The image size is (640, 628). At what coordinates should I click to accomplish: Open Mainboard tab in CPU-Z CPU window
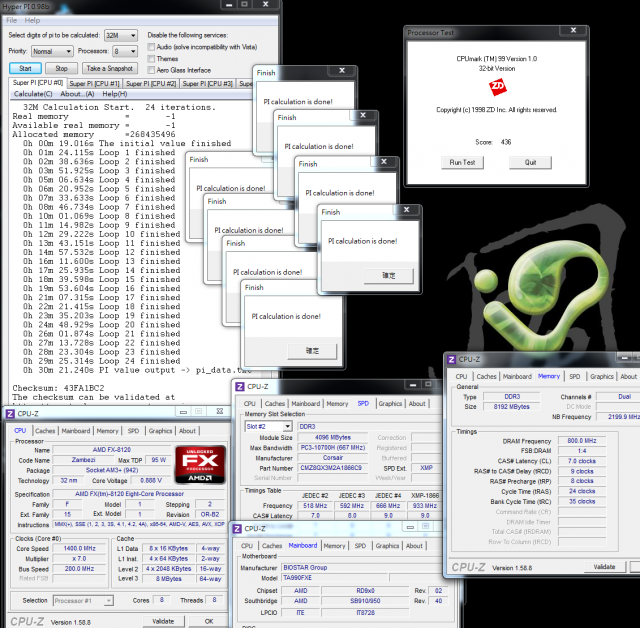pos(76,431)
